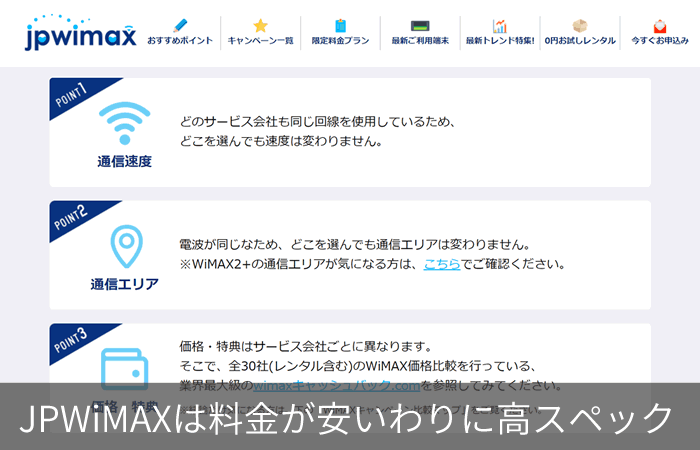Open the 0円お試しレンタル menu item
This screenshot has height=450, width=700.
coord(580,41)
